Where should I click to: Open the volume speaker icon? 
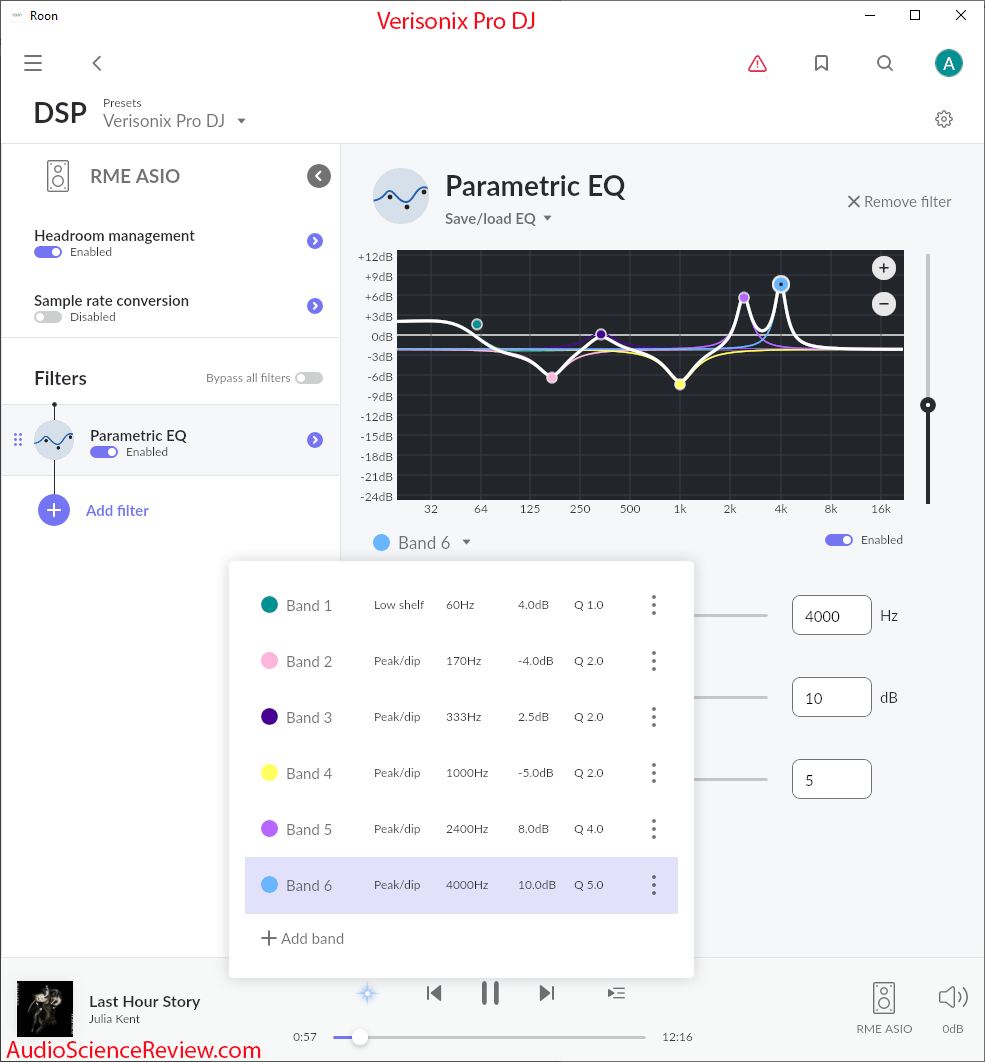952,997
